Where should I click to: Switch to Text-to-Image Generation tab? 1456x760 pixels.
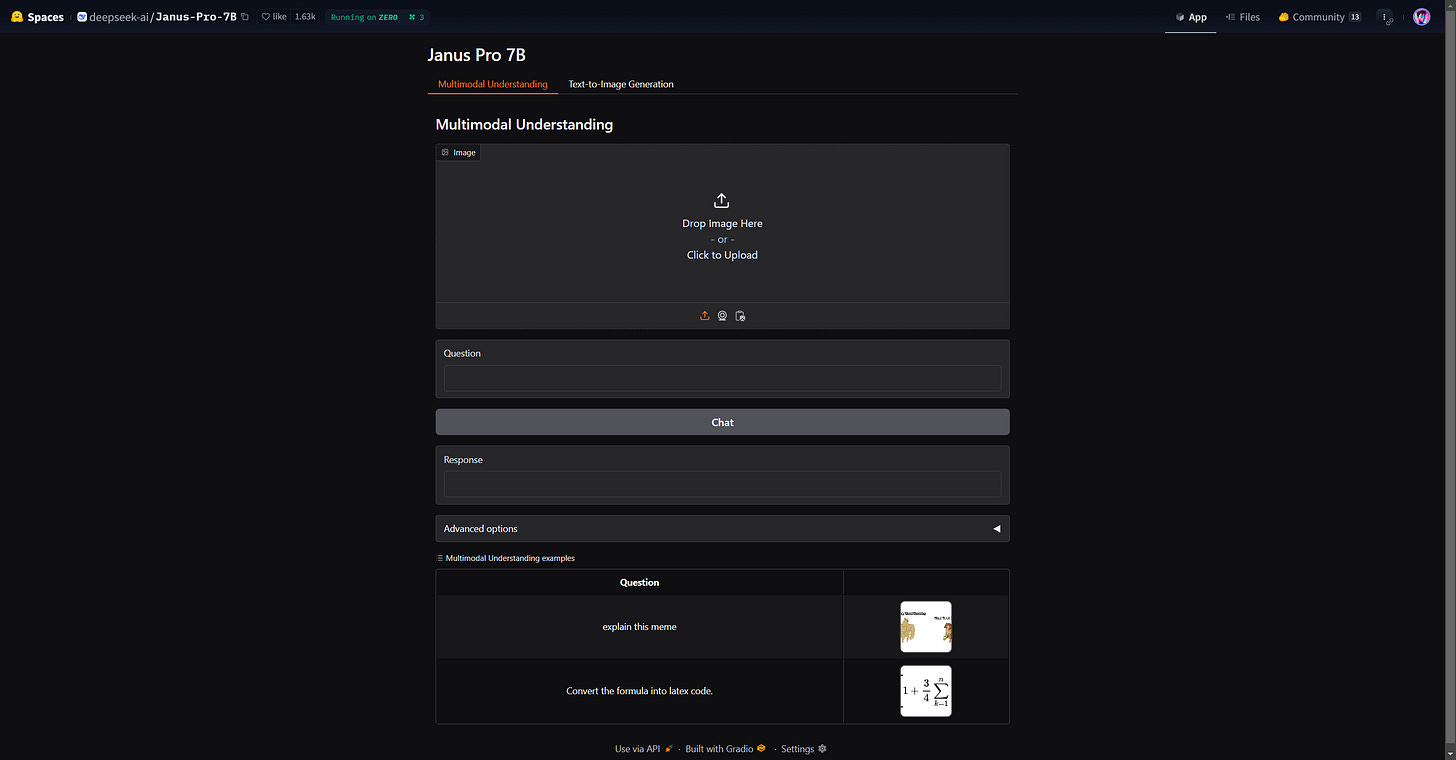click(621, 84)
